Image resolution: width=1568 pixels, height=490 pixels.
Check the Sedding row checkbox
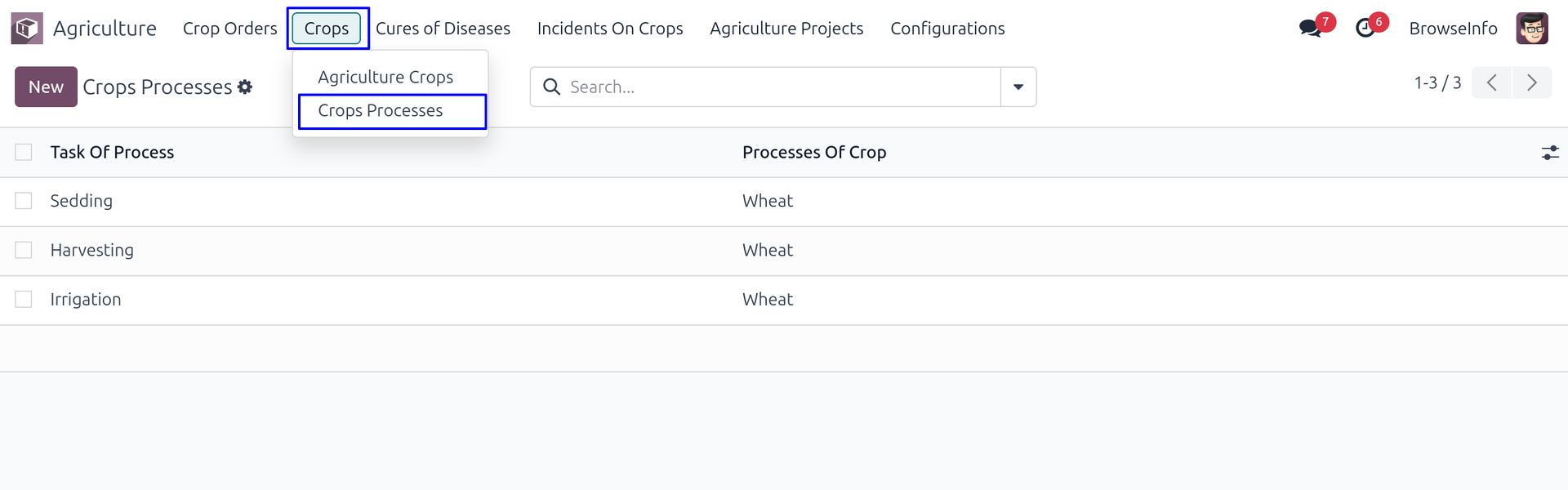pos(24,201)
